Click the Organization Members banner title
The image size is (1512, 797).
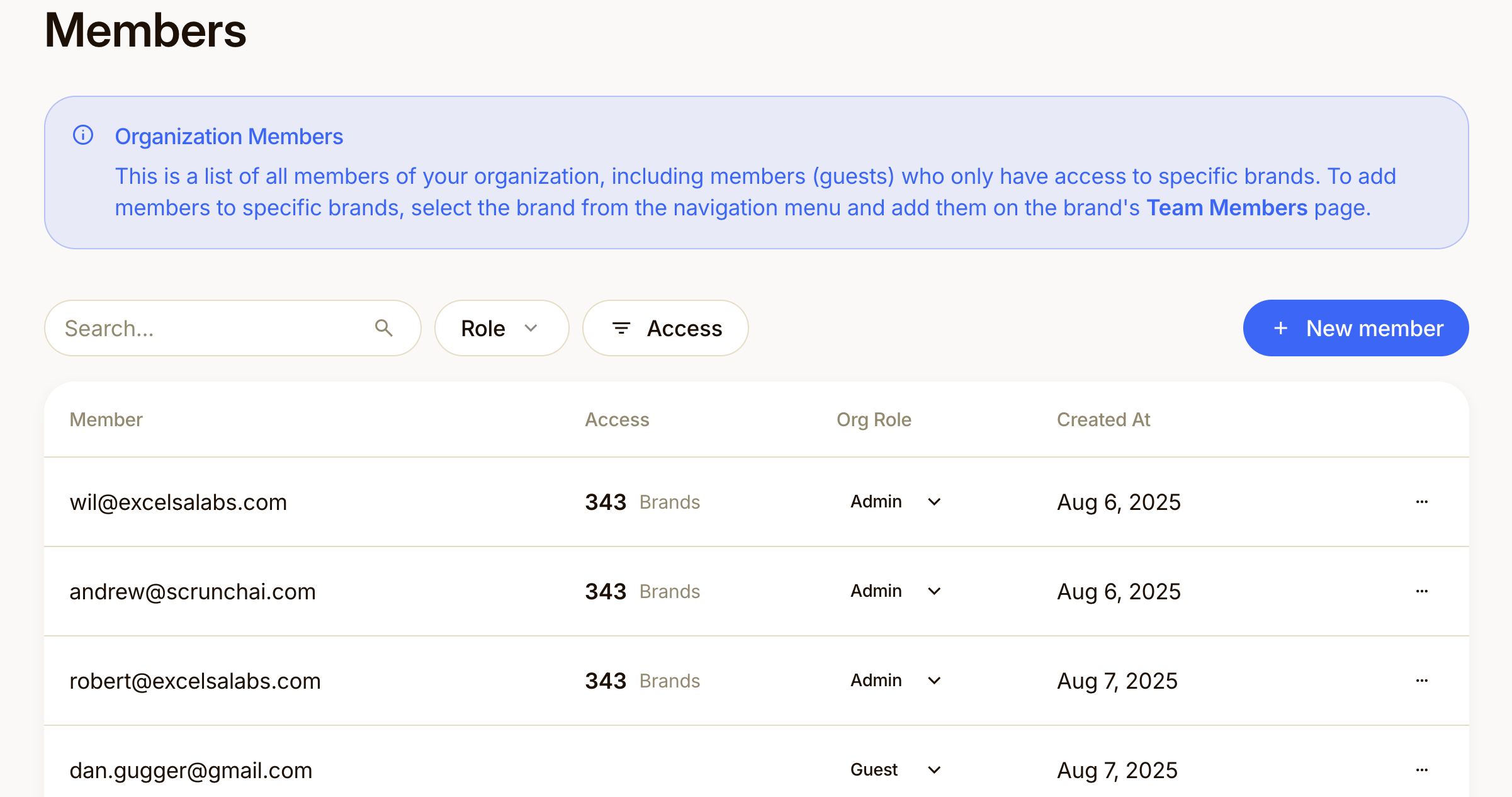(x=229, y=137)
